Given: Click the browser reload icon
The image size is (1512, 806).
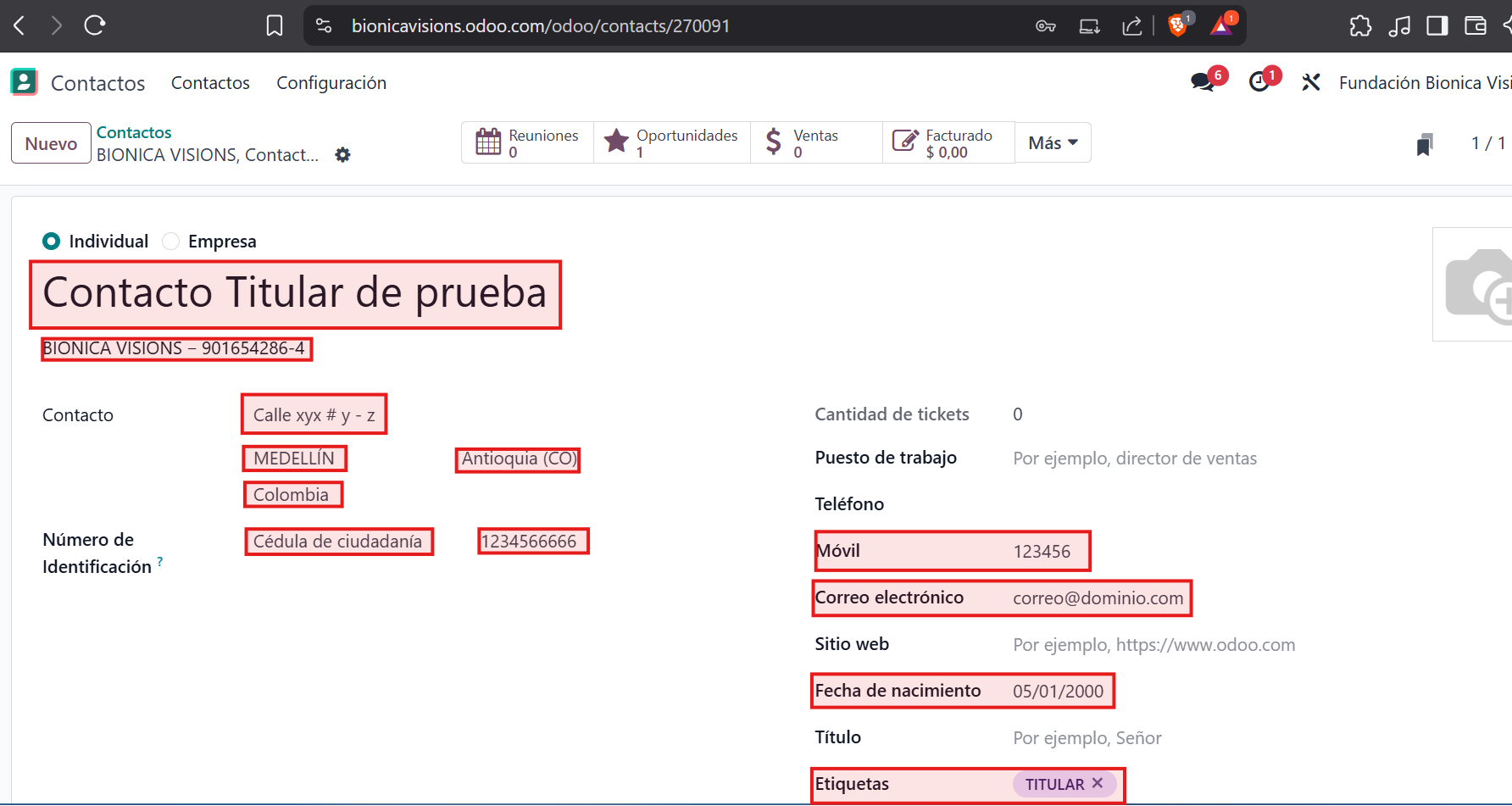Looking at the screenshot, I should point(95,25).
